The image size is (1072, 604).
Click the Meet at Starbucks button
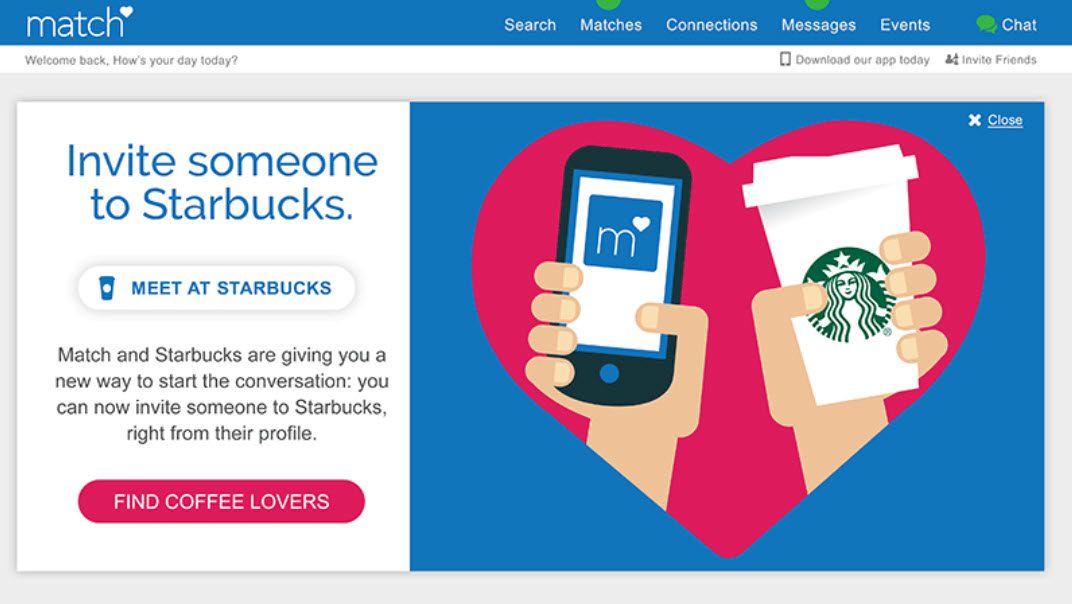tap(217, 288)
